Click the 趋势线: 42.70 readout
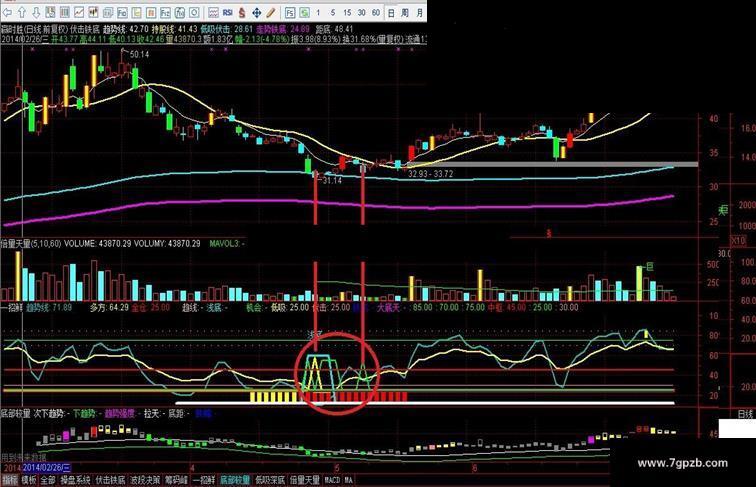756x487 pixels. click(125, 29)
